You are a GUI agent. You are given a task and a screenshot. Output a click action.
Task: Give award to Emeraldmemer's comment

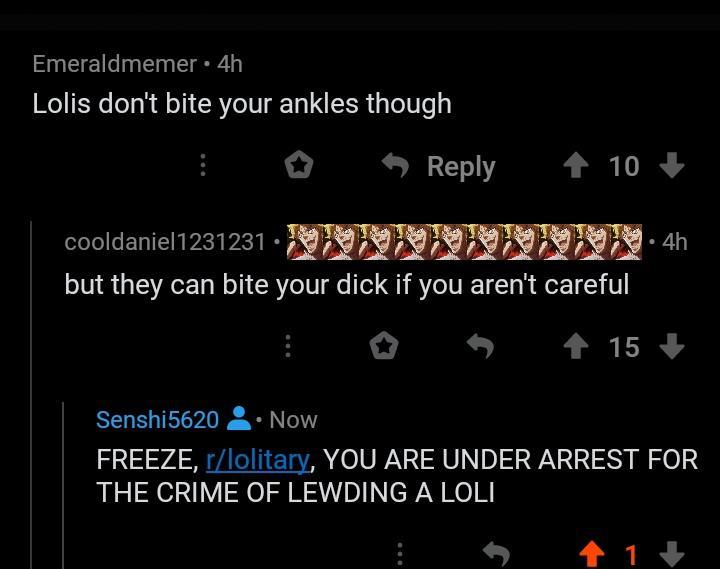coord(299,165)
